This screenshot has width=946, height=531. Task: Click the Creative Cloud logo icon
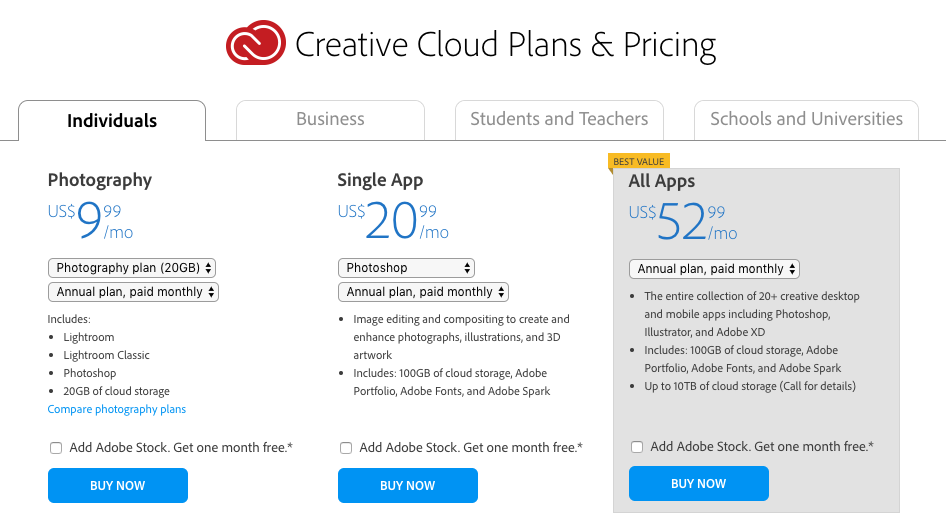256,44
